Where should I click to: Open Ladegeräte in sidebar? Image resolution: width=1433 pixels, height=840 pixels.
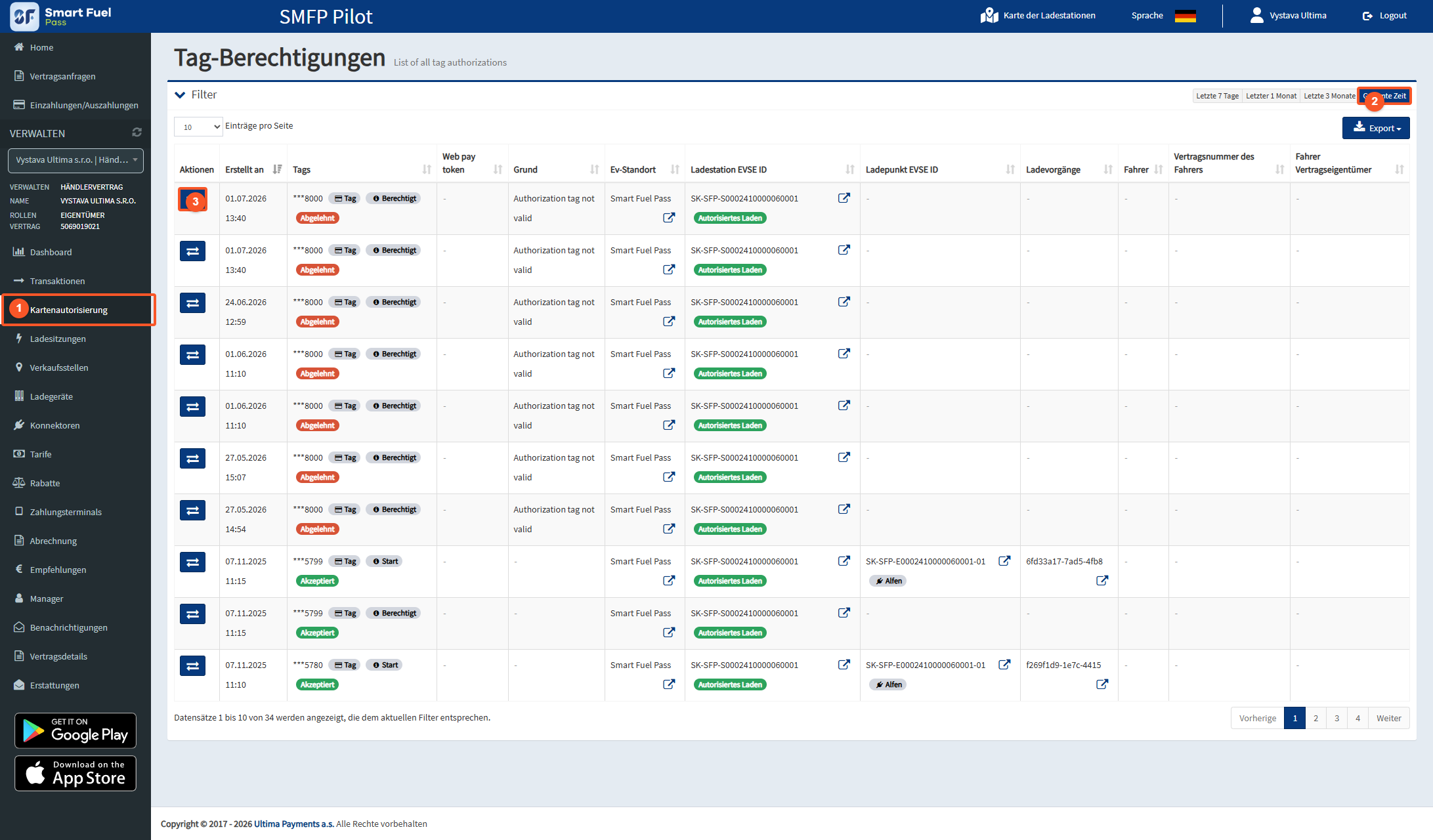75,396
